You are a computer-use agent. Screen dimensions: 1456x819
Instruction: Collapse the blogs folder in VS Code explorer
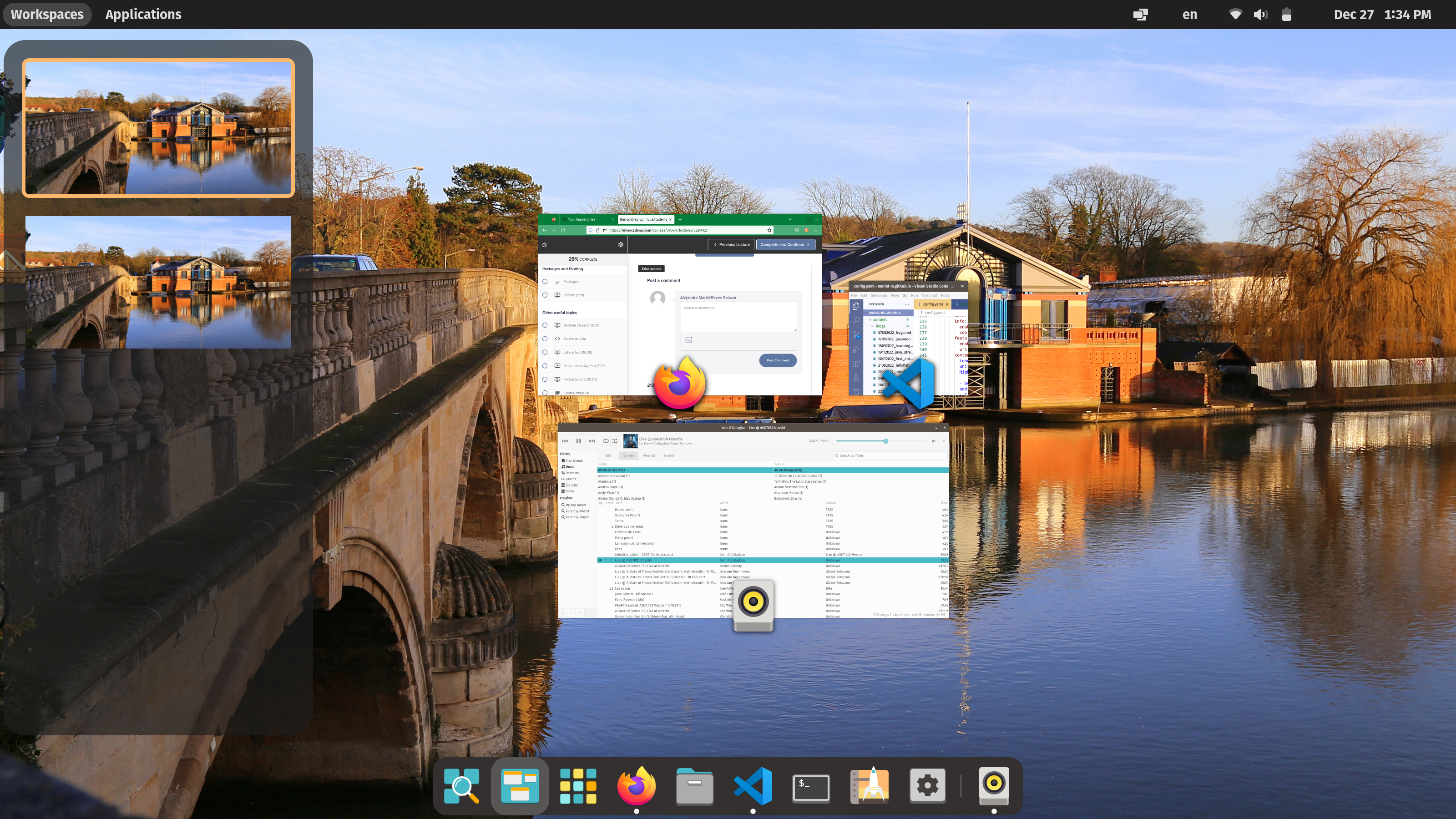[879, 326]
